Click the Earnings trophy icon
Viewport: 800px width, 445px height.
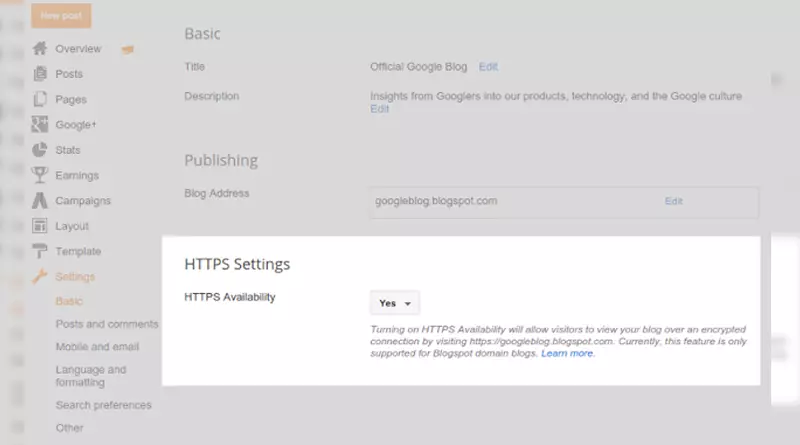(40, 175)
